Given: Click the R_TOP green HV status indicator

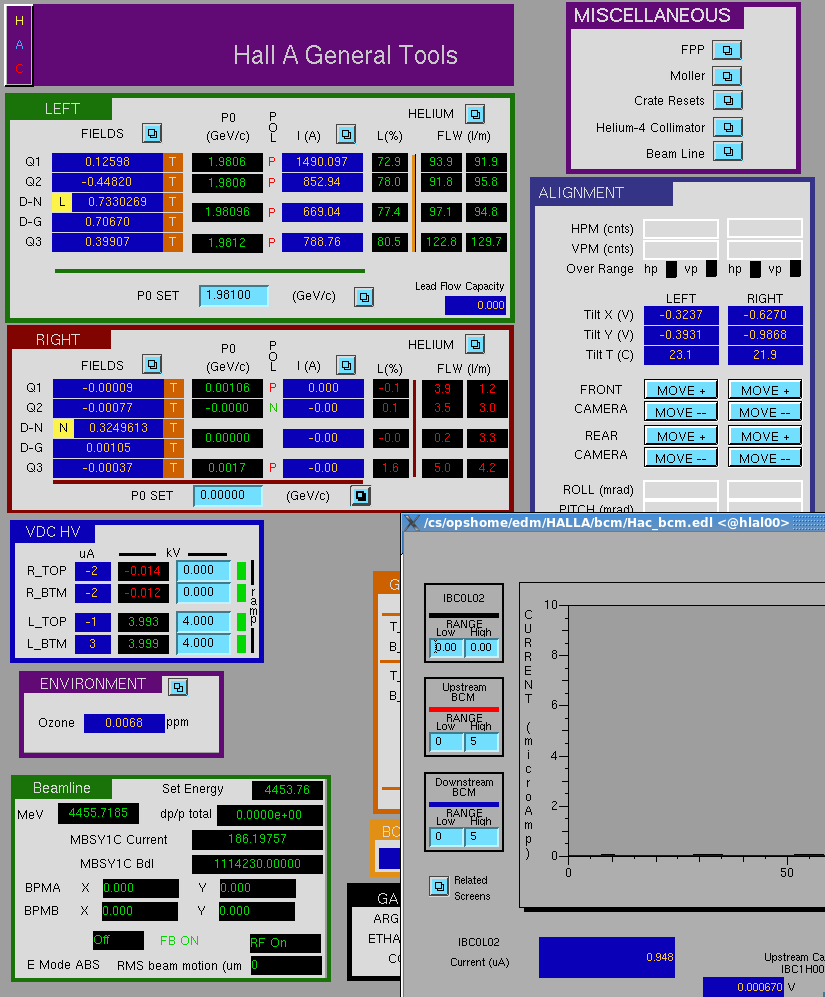Looking at the screenshot, I should point(241,570).
